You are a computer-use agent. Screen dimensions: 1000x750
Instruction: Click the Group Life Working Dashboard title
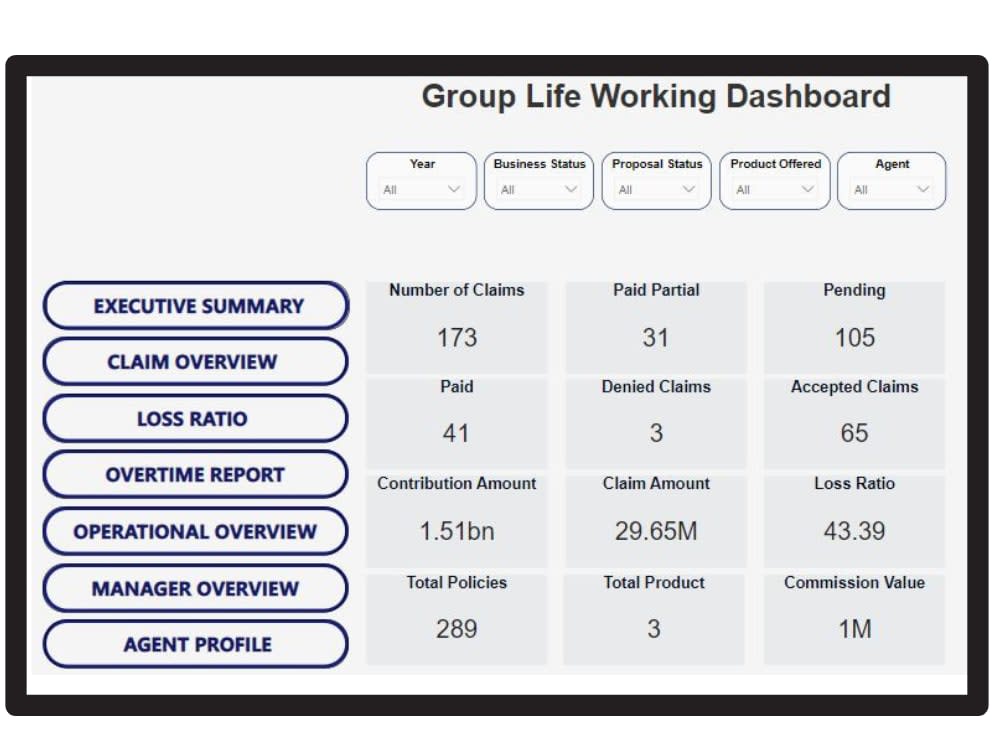click(657, 97)
